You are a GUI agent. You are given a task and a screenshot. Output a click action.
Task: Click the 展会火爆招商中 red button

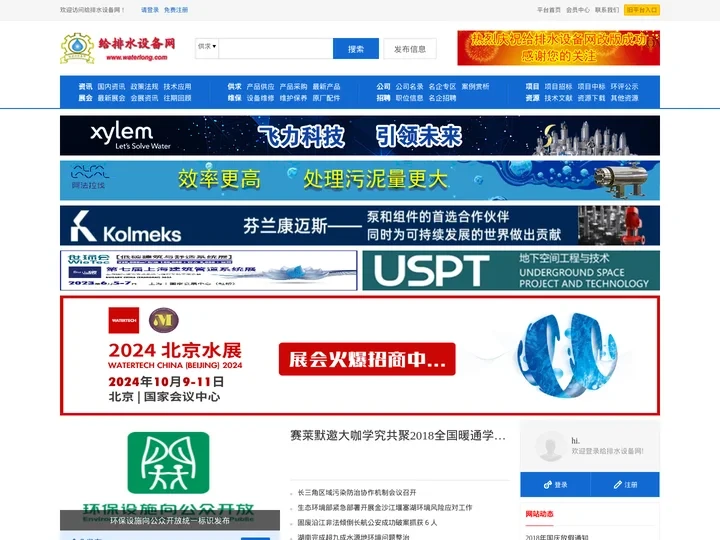(367, 359)
